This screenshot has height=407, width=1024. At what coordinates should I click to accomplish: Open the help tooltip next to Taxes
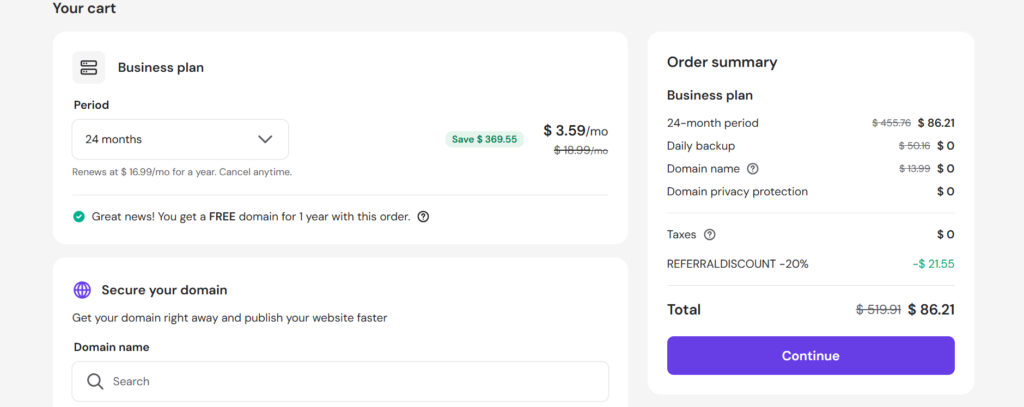710,235
